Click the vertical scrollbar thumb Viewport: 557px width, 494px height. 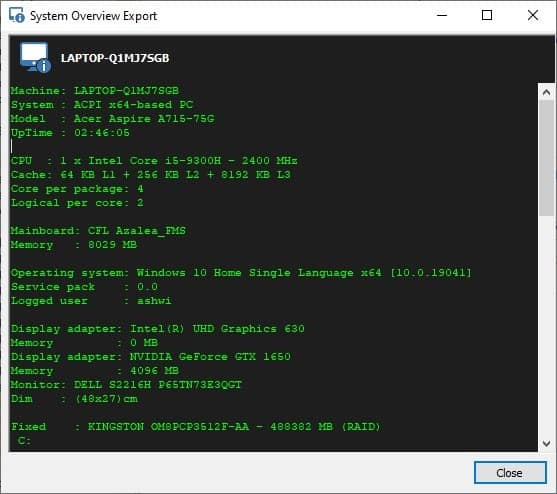(x=546, y=158)
